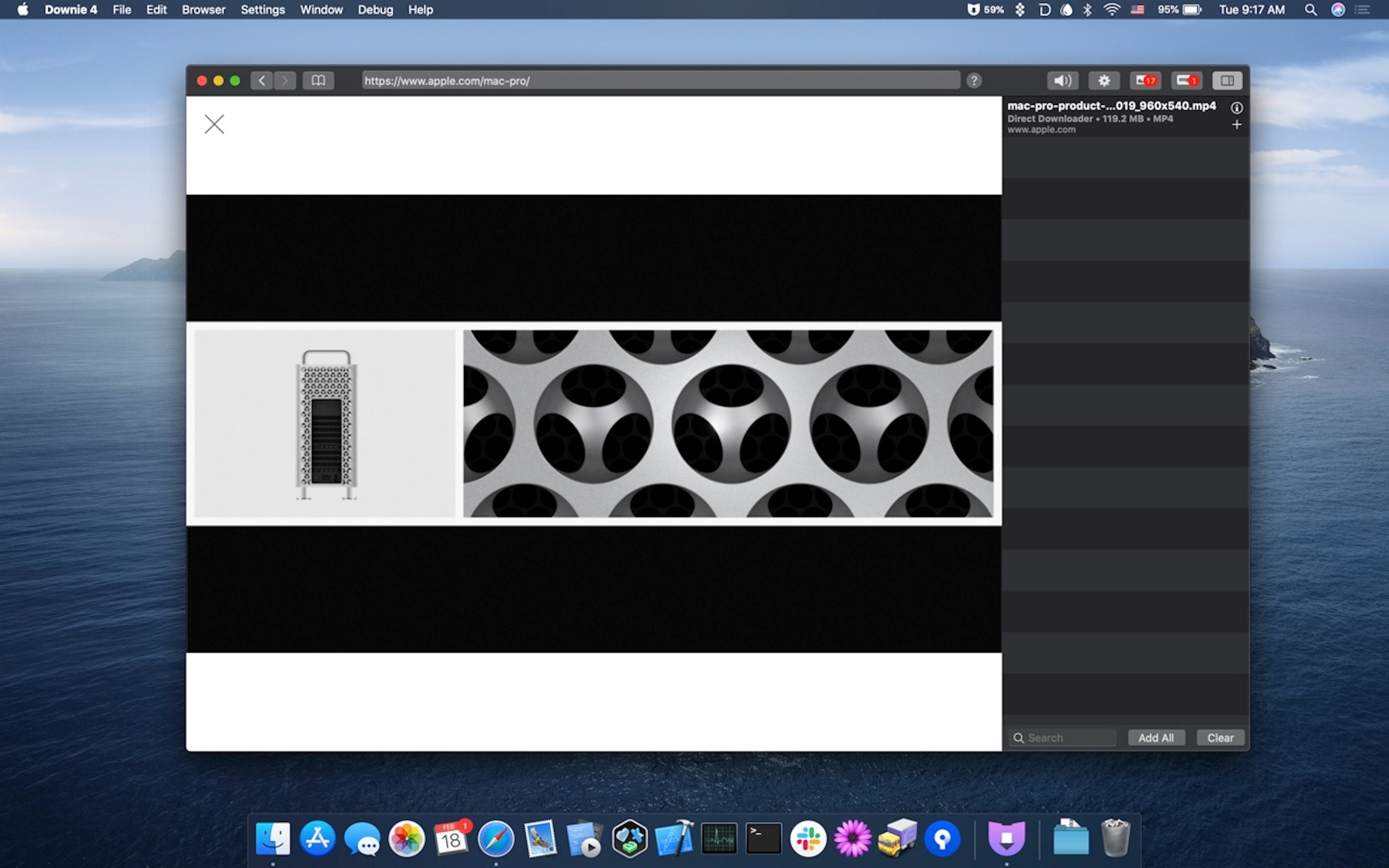Click the back navigation arrow button

click(x=261, y=81)
